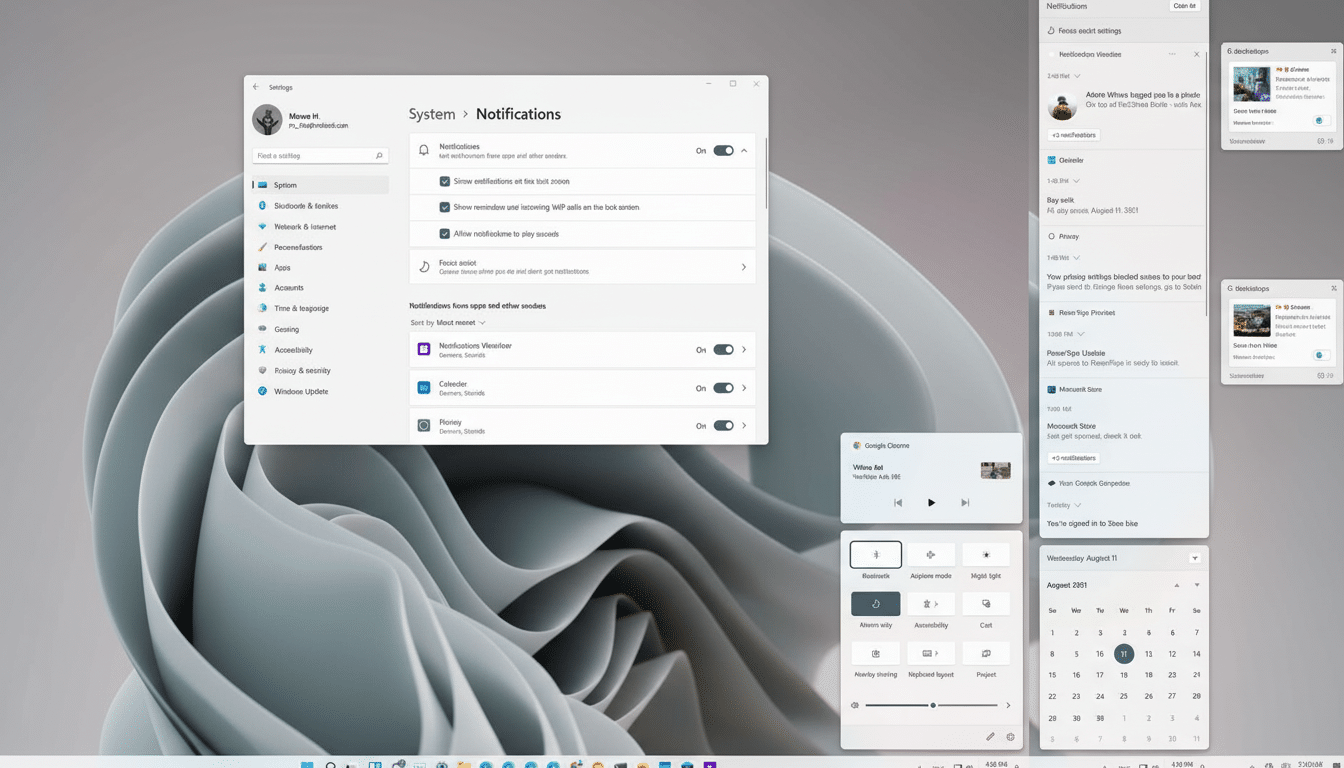
Task: Adjust the volume slider in quick settings
Action: tap(931, 705)
